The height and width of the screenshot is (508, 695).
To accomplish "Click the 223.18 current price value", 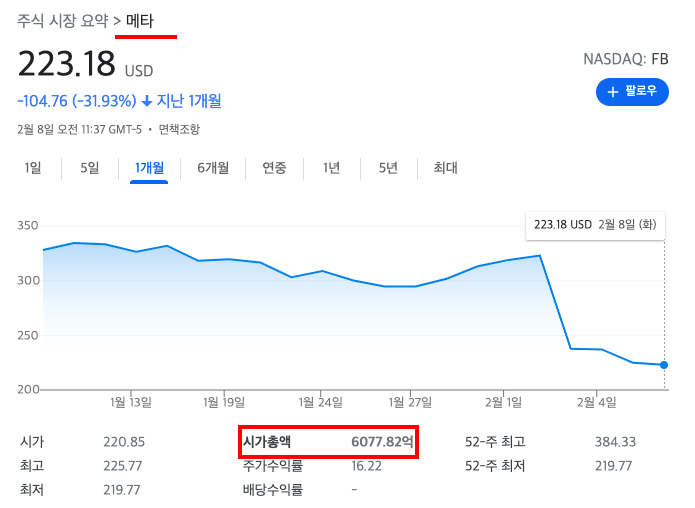I will pyautogui.click(x=66, y=63).
